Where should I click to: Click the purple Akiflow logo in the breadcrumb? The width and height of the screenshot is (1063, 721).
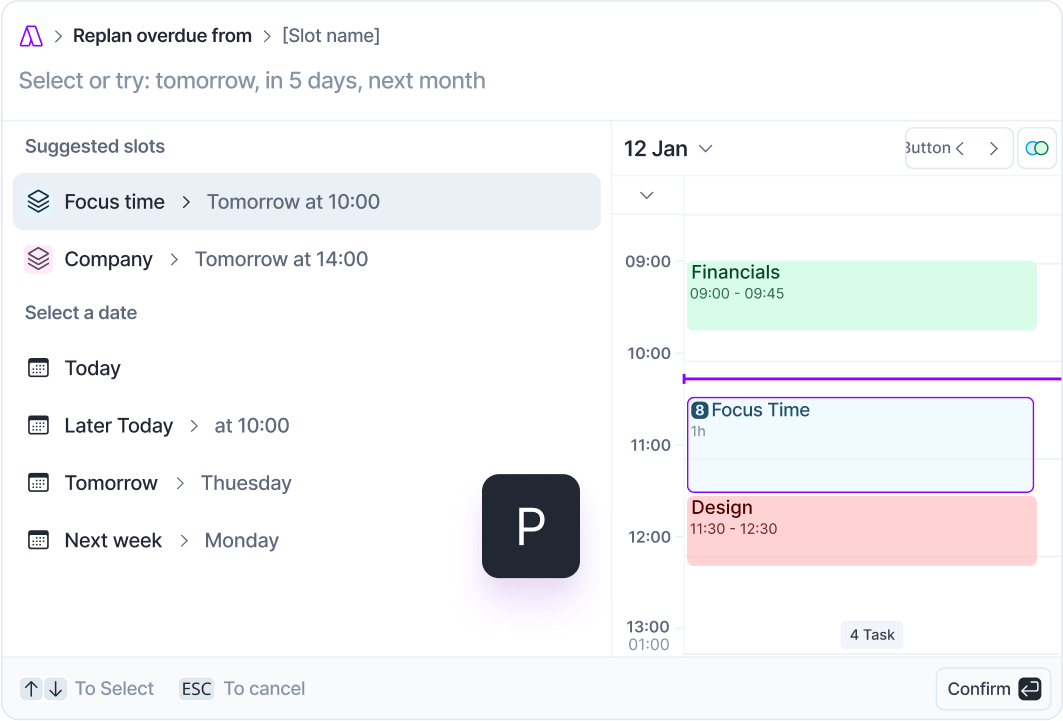tap(29, 35)
